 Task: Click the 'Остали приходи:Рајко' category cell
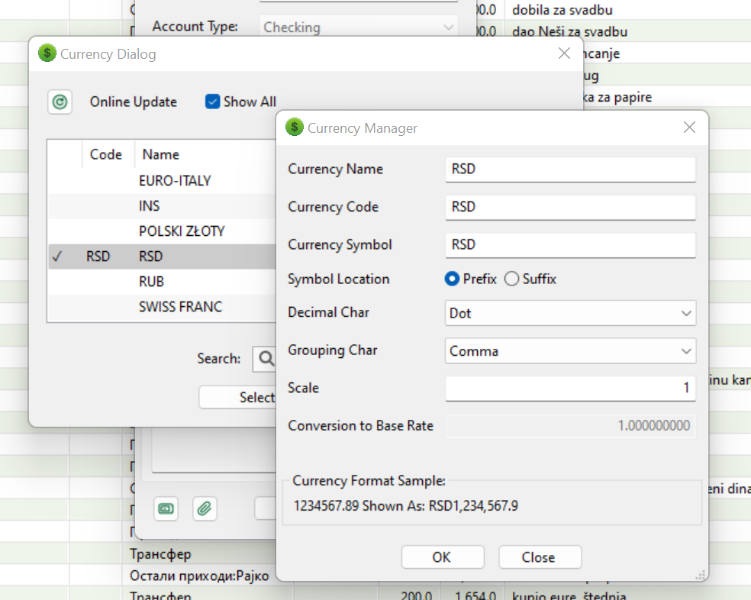tap(199, 576)
